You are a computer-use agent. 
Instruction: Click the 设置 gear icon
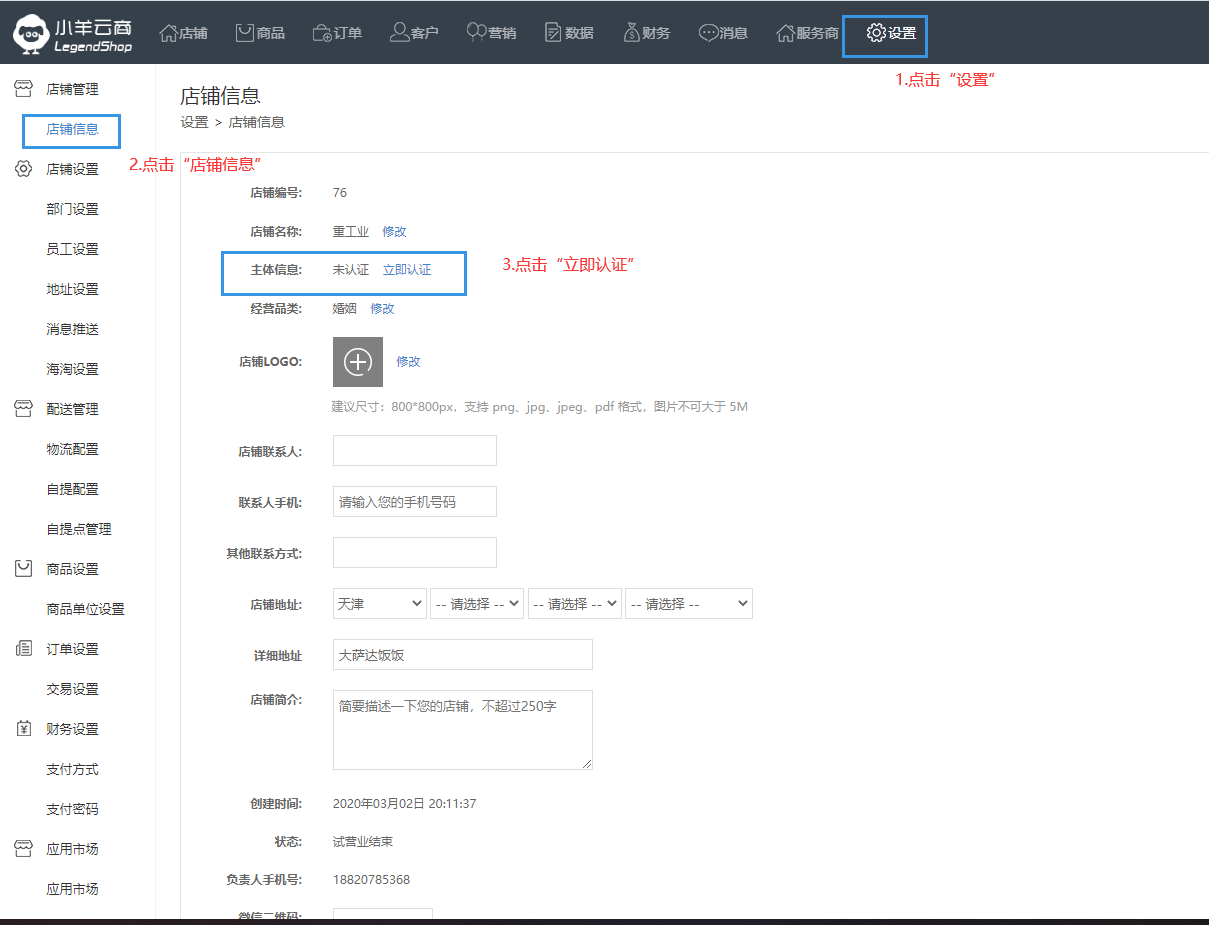tap(876, 33)
